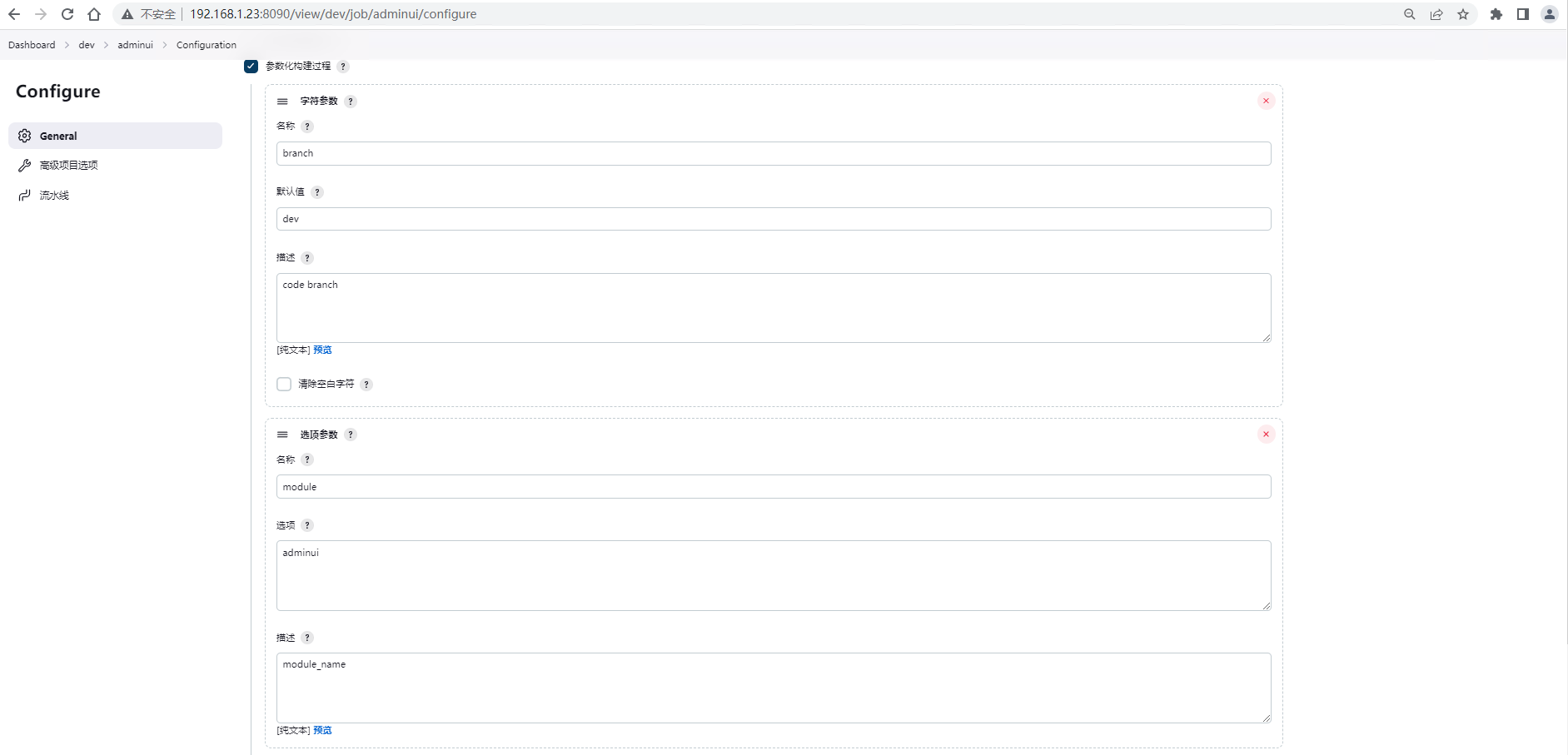
Task: Focus the name field containing module
Action: 774,487
